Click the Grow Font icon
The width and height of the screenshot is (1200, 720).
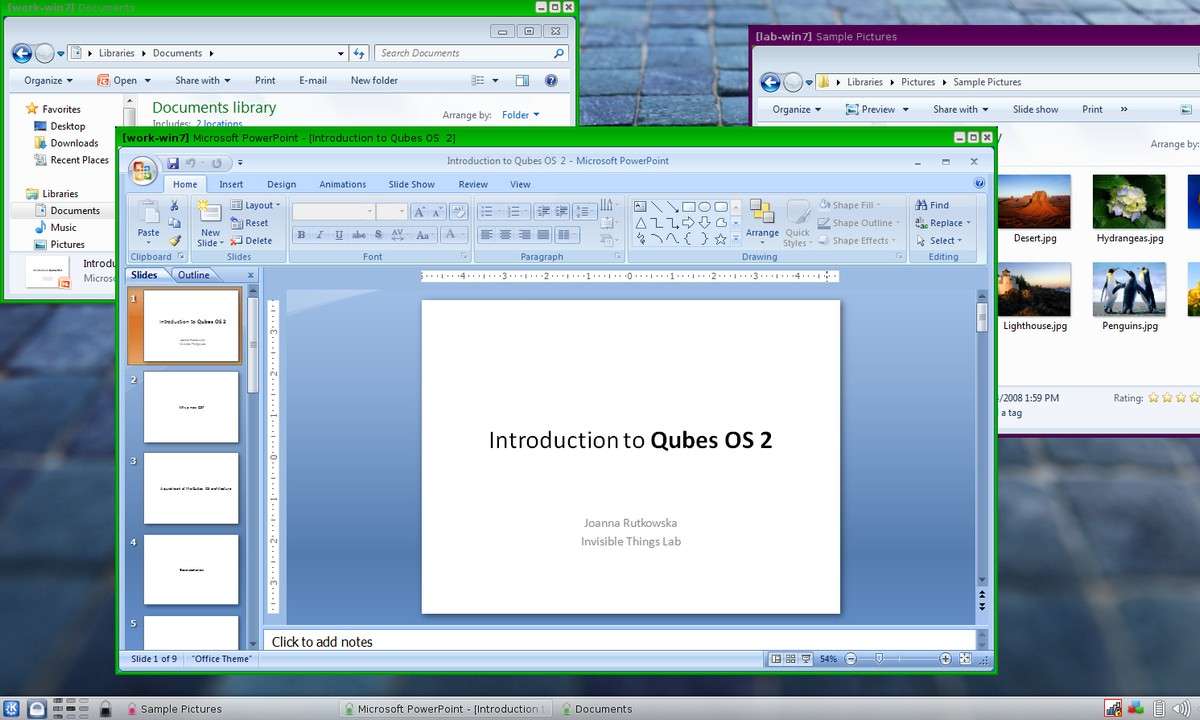[x=419, y=211]
